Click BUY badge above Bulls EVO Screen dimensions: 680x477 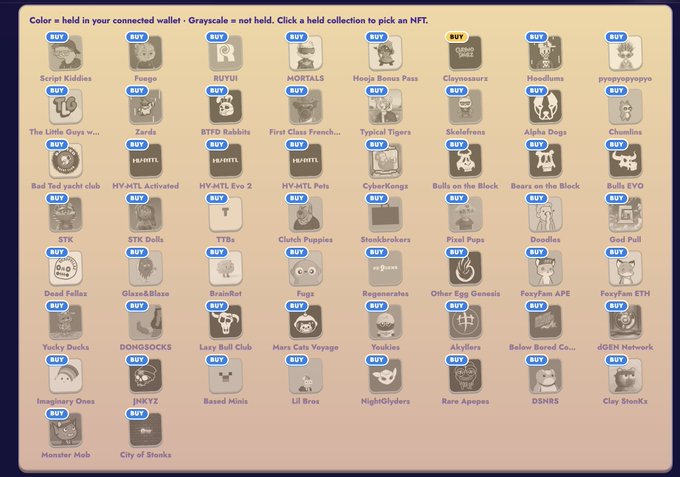coord(616,144)
